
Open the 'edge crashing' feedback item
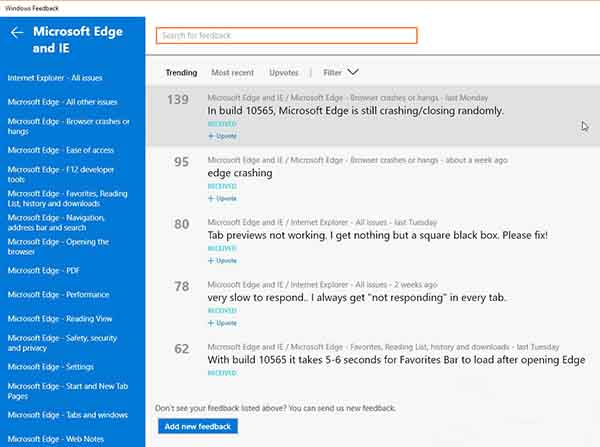pos(240,173)
